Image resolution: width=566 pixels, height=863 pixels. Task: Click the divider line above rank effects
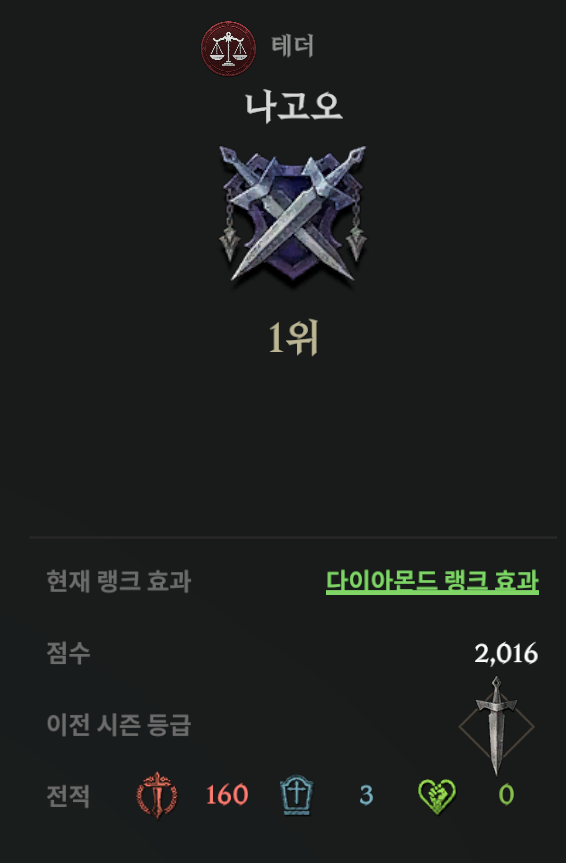click(293, 537)
